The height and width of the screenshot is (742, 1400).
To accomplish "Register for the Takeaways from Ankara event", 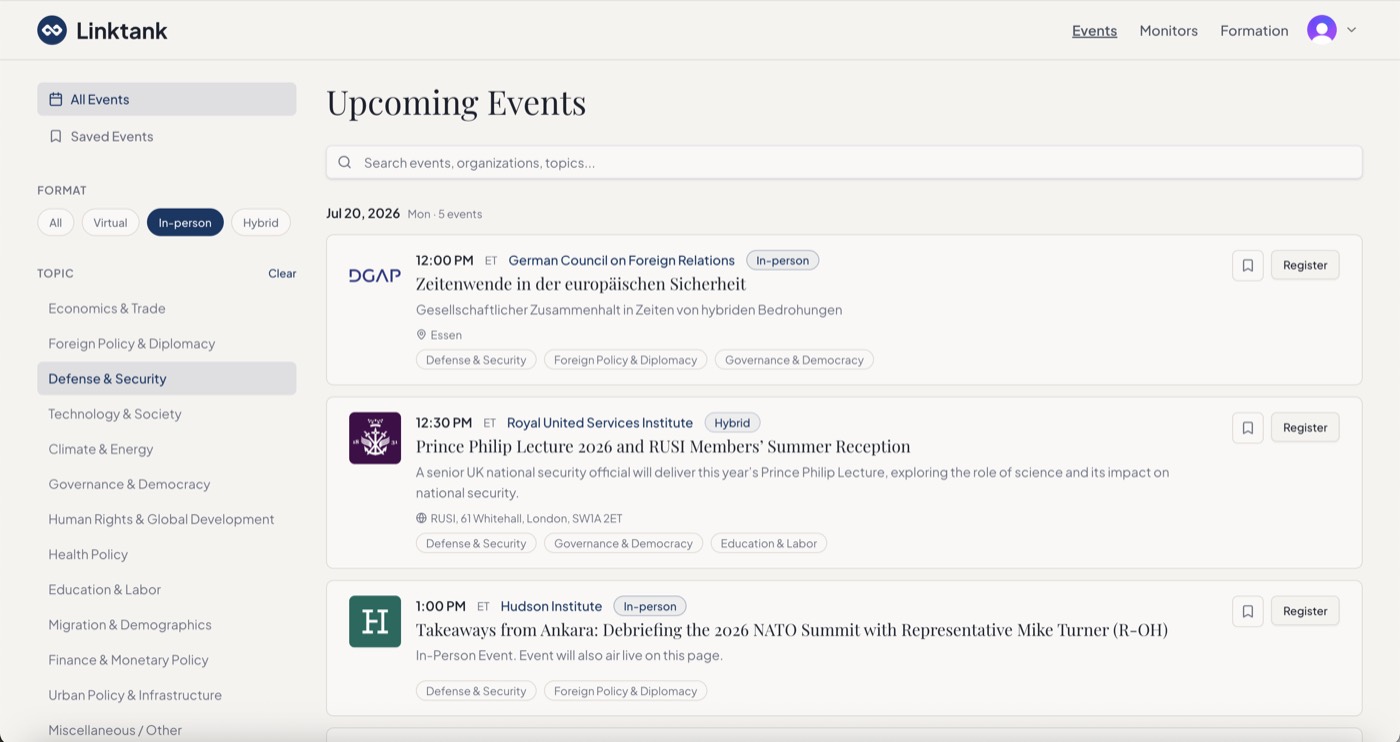I will [x=1305, y=611].
